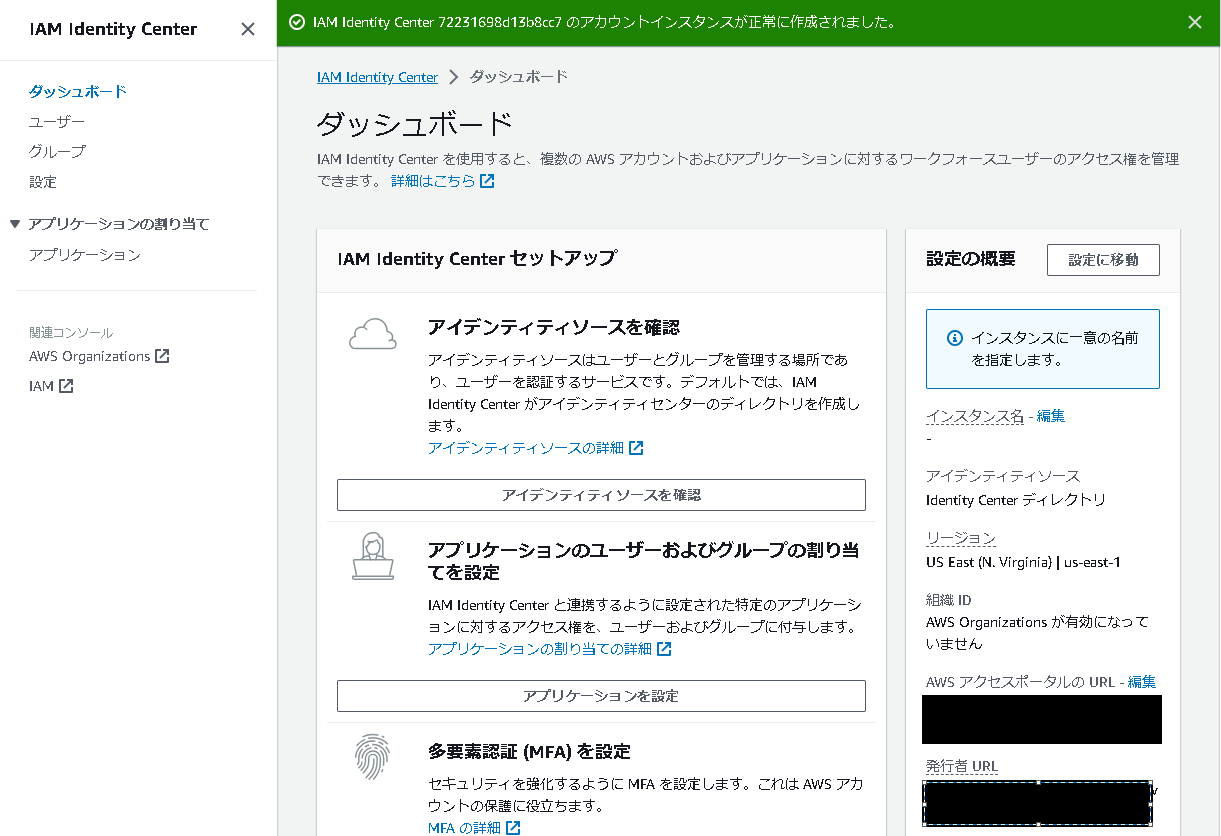Collapse the アプリケーションの割り当て section triangle
Viewport: 1221px width, 836px height.
tap(15, 224)
